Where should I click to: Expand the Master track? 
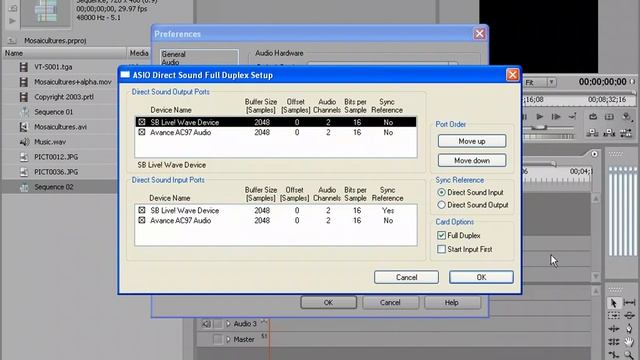tap(228, 339)
